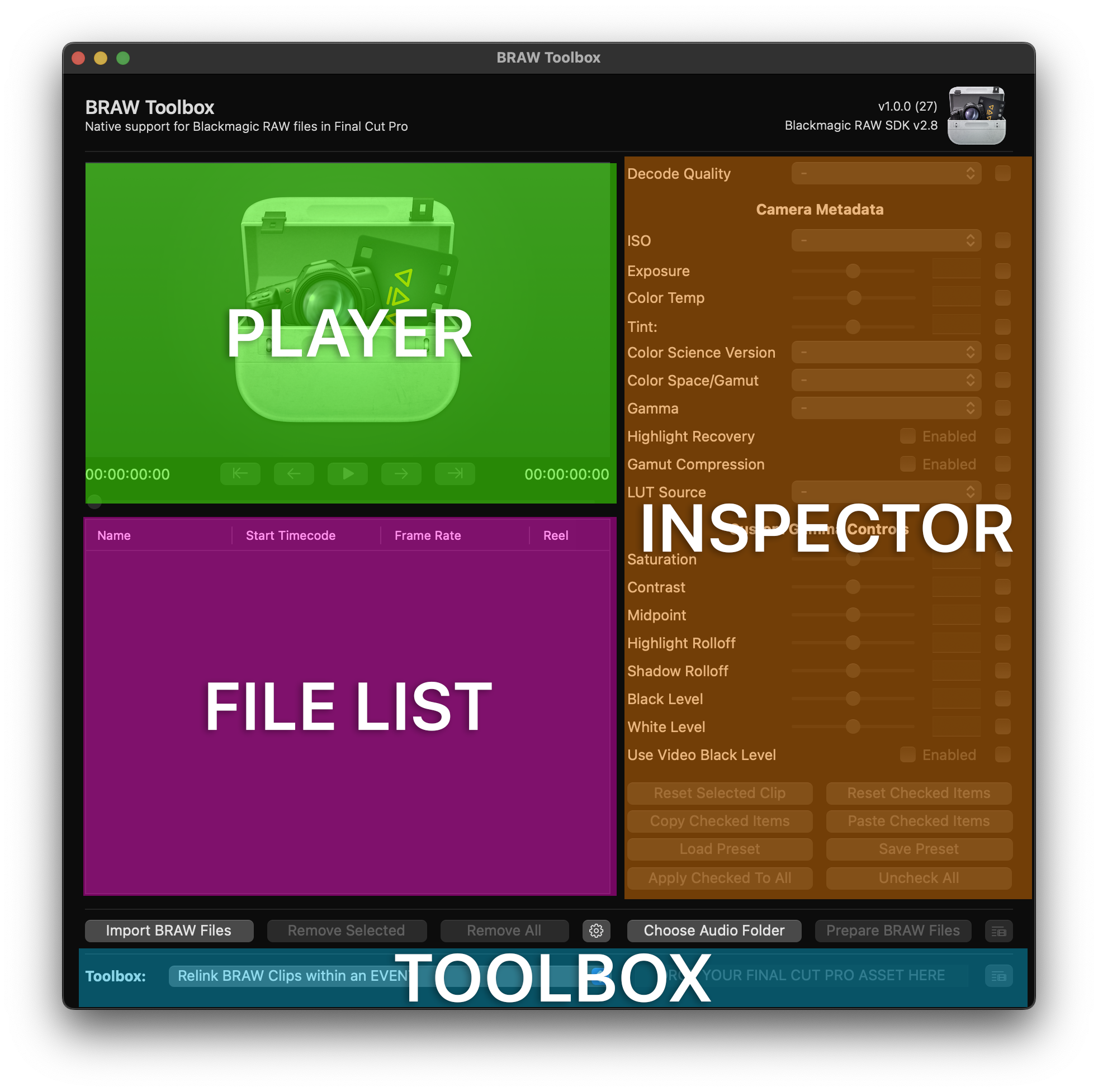
Task: Click the Choose Audio Folder button
Action: (x=714, y=930)
